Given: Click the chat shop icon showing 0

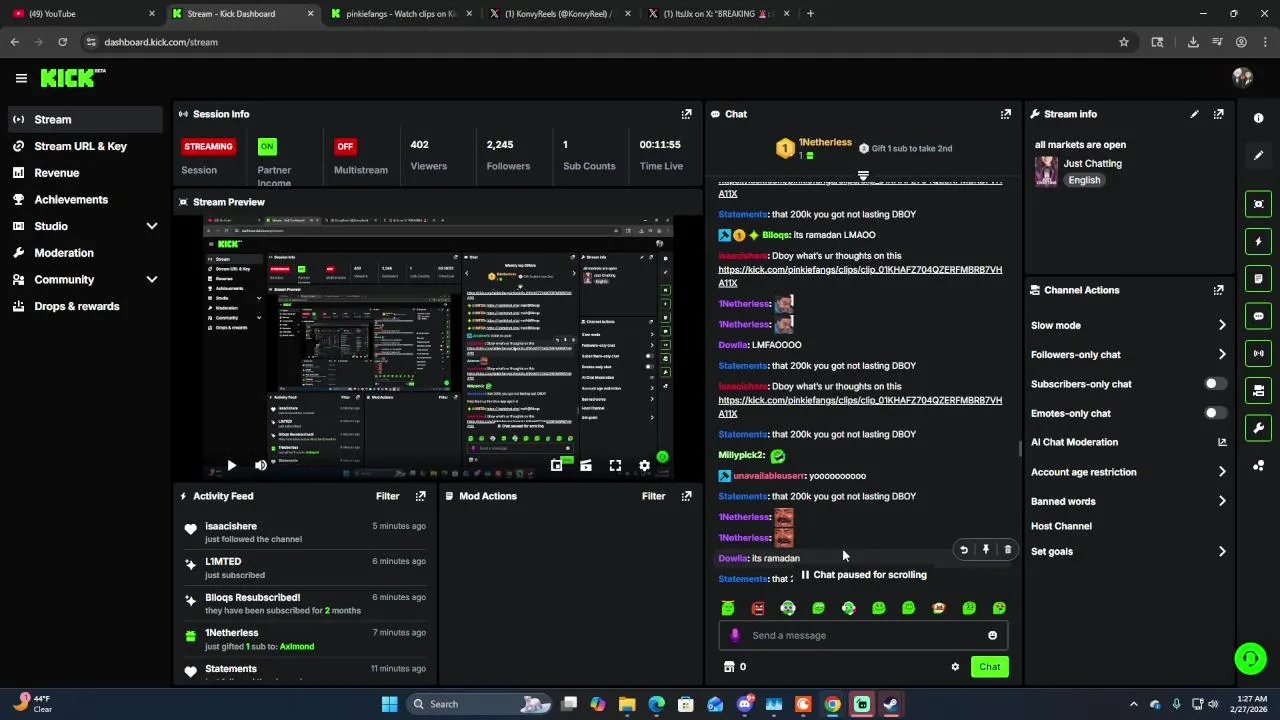Looking at the screenshot, I should click(x=735, y=667).
